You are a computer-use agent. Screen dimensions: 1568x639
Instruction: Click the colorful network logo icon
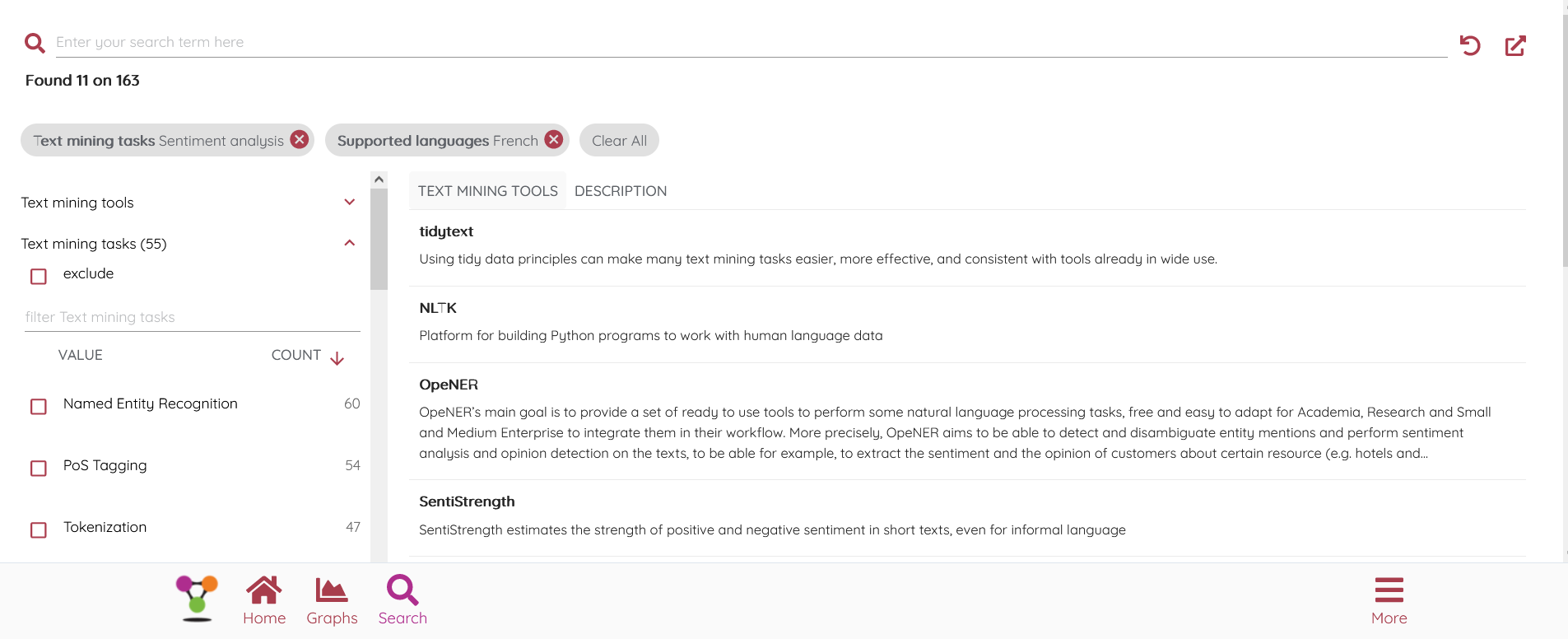(x=197, y=598)
